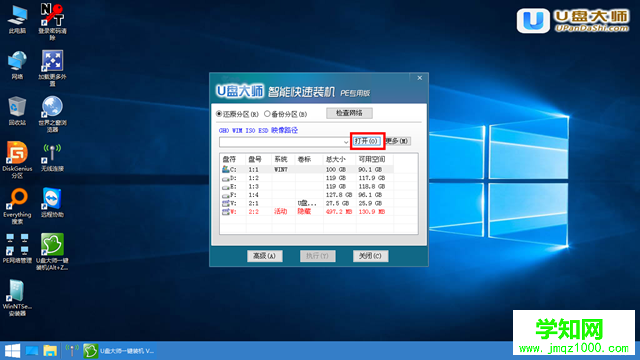The height and width of the screenshot is (360, 640).
Task: Click the 检查网络 button
Action: tap(349, 113)
